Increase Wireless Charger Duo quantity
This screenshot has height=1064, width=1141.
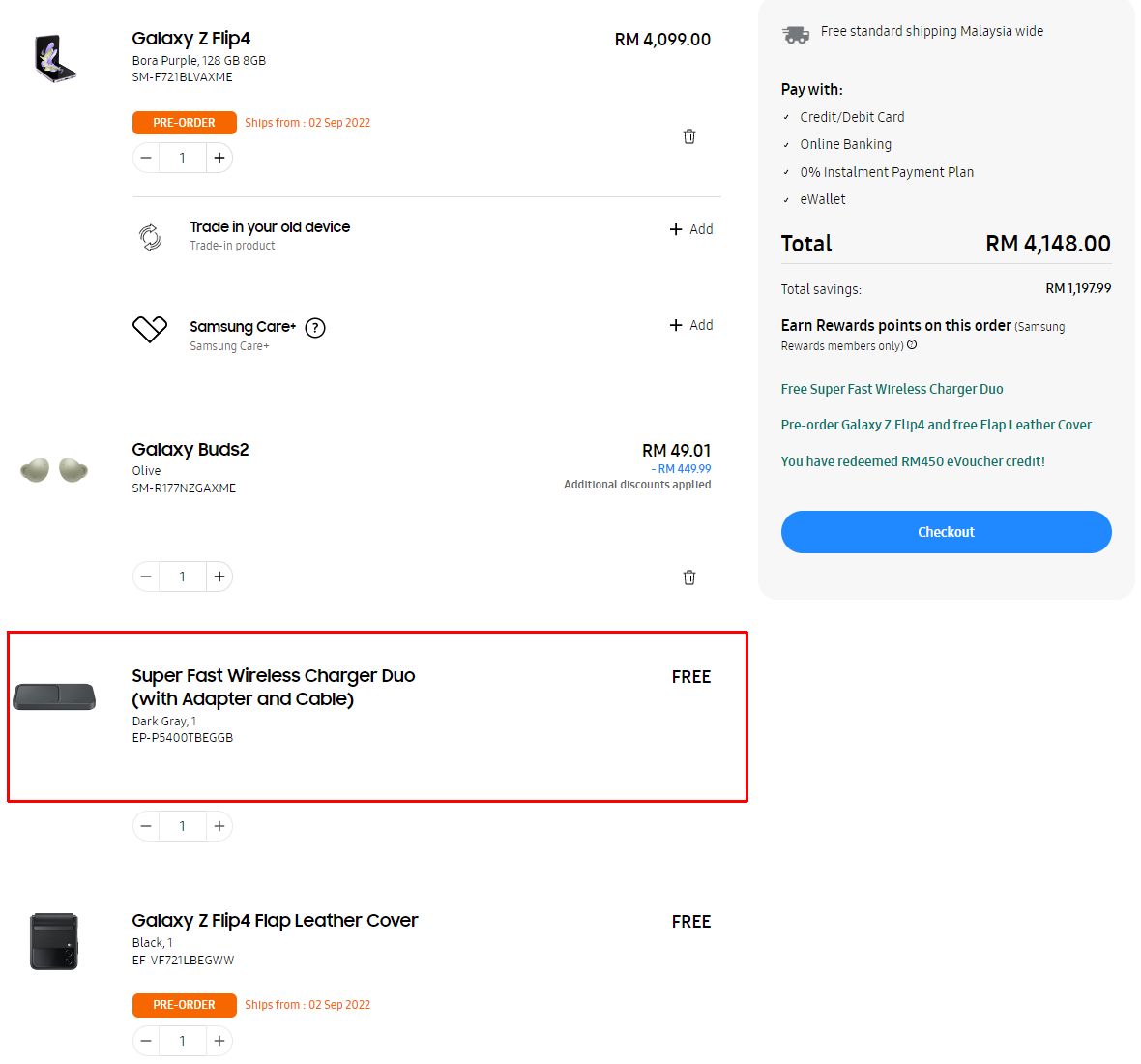[219, 825]
